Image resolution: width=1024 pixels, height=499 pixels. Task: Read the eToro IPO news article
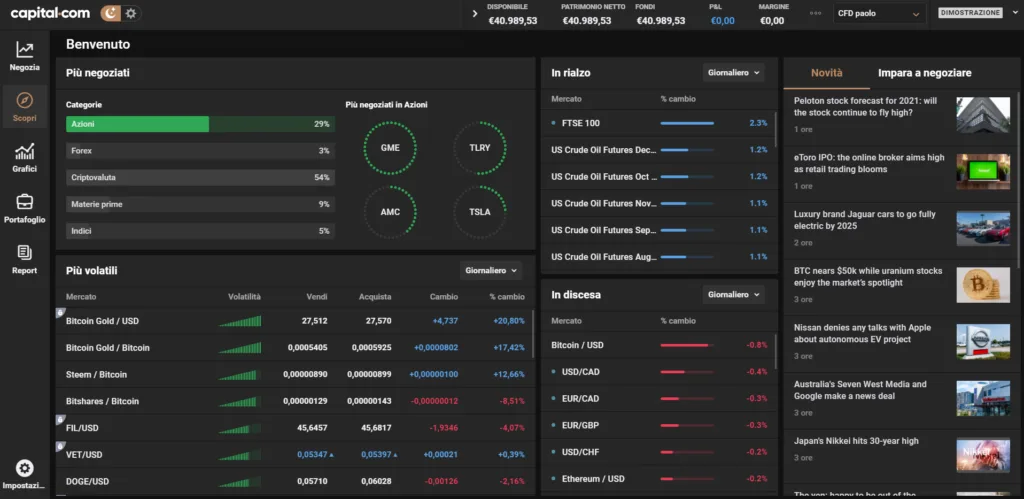click(x=869, y=163)
